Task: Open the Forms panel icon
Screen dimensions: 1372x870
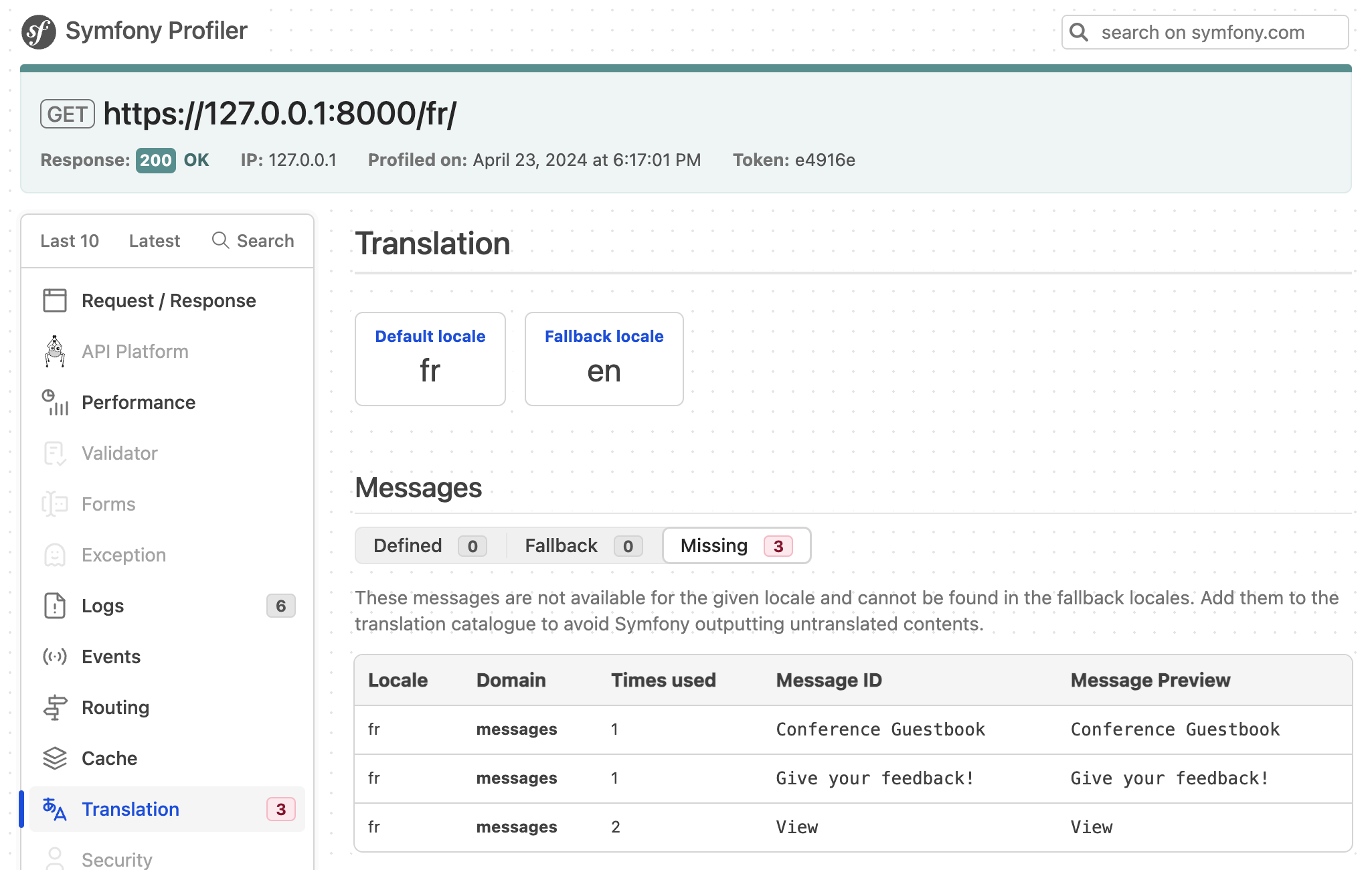Action: (x=55, y=504)
